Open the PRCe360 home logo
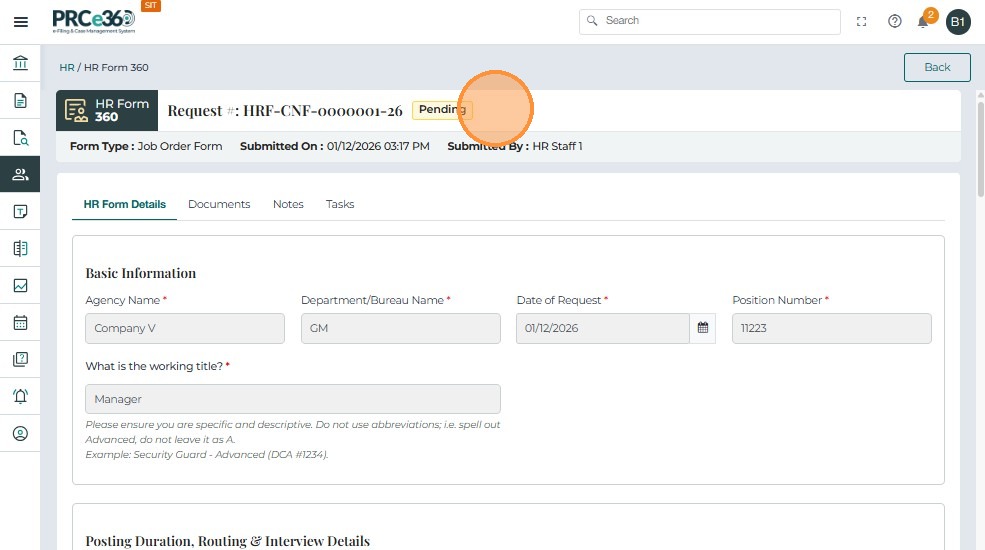 (x=94, y=21)
